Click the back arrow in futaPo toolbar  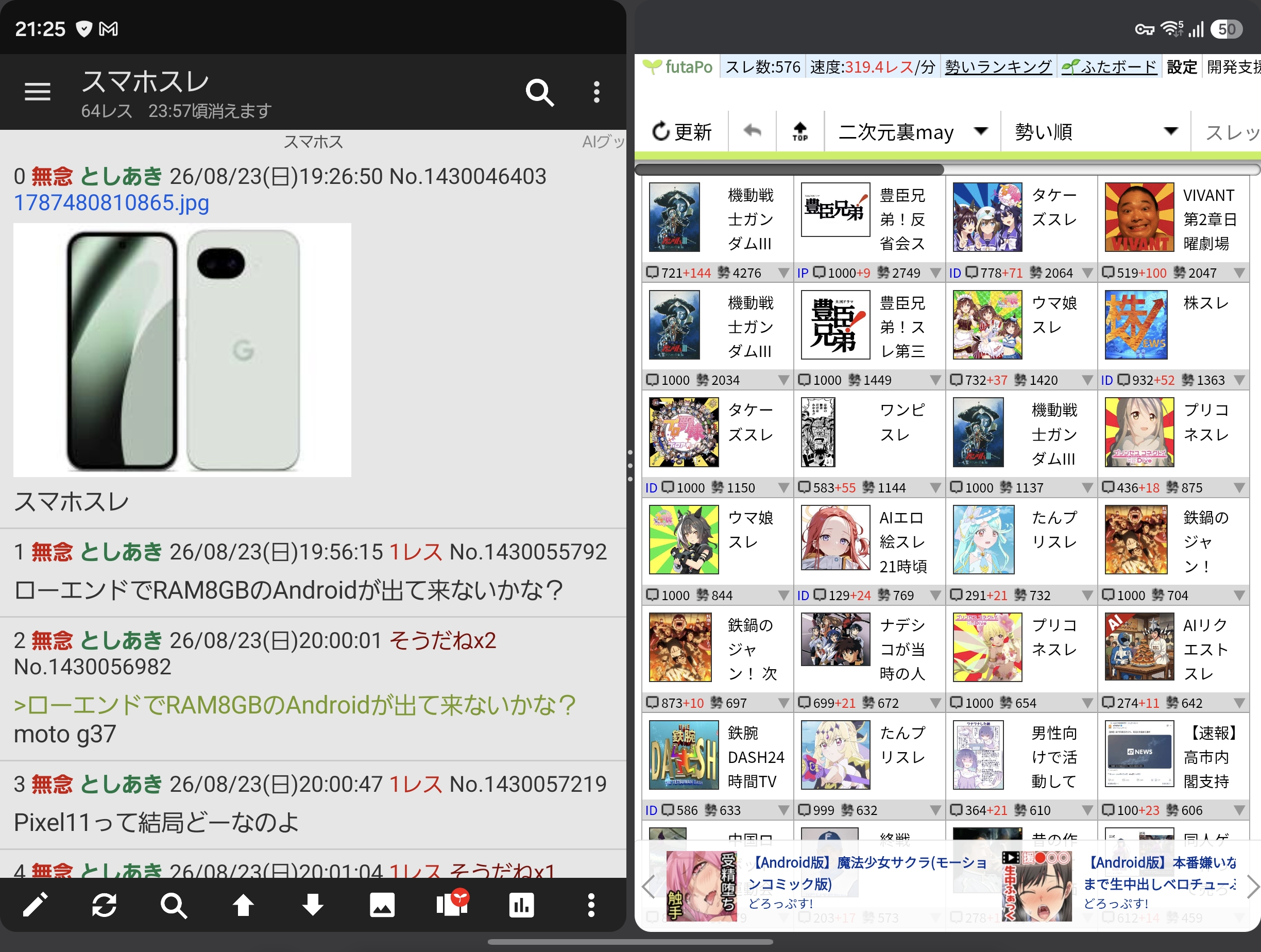coord(753,131)
